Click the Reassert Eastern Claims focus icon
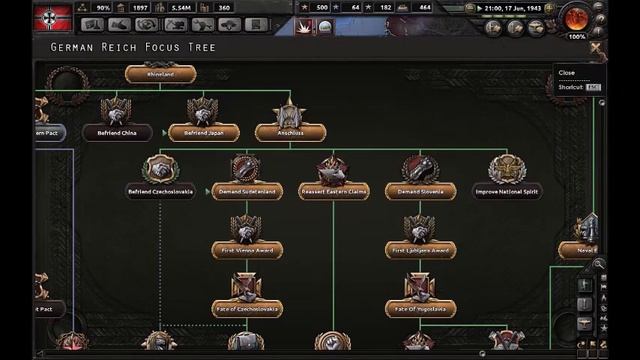Image resolution: width=640 pixels, height=360 pixels. coord(333,169)
